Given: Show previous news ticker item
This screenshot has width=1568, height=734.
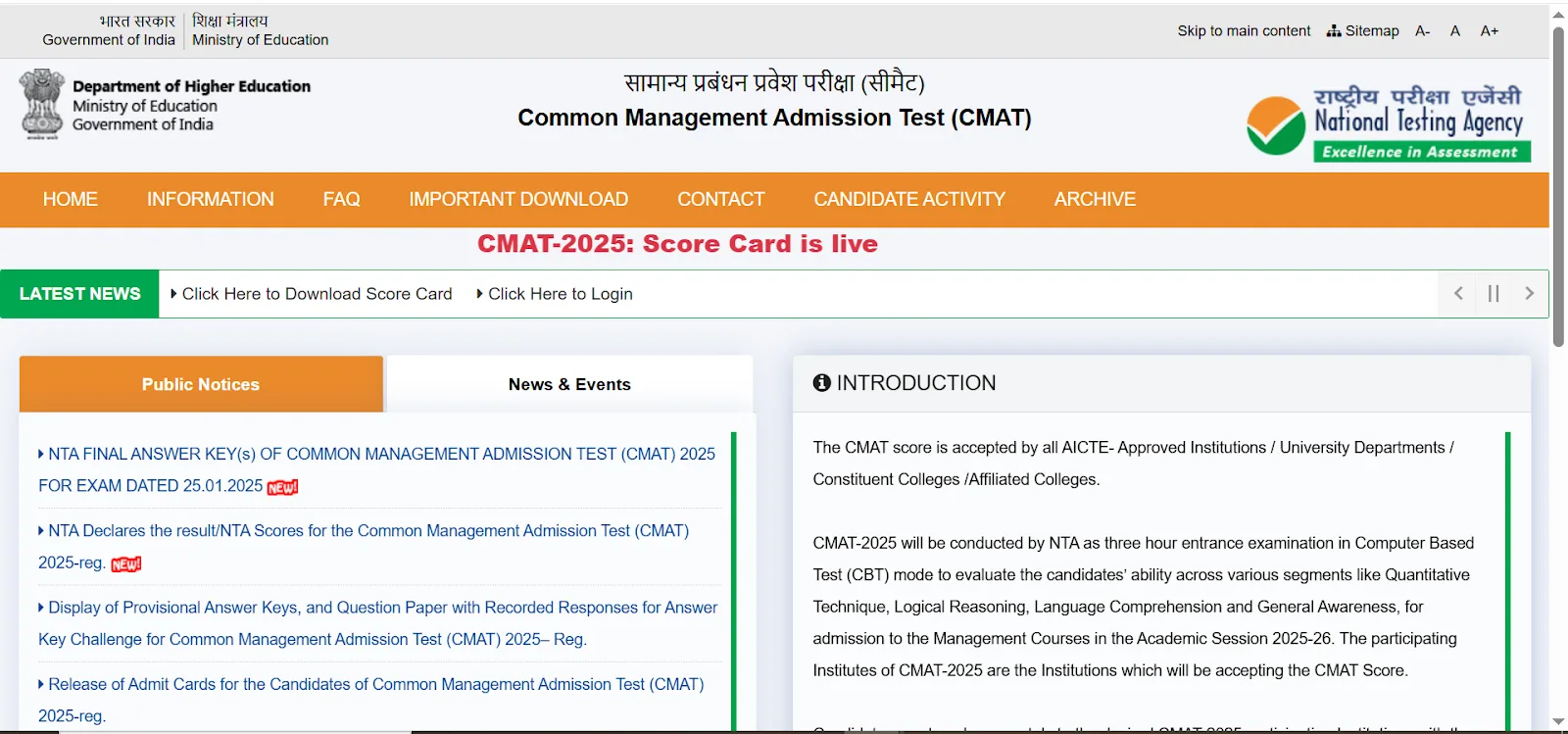Looking at the screenshot, I should [x=1458, y=293].
